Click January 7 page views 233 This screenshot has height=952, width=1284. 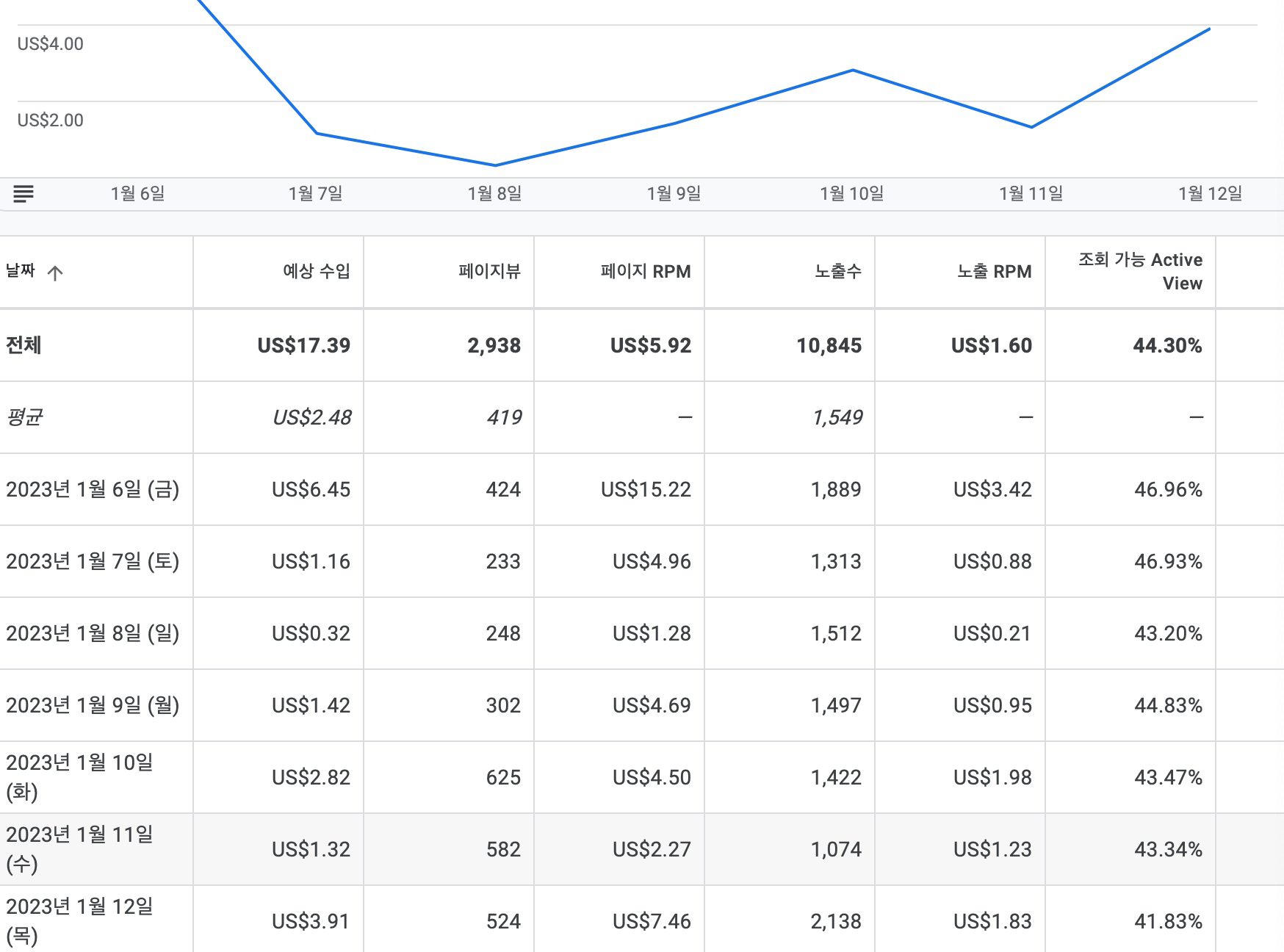pyautogui.click(x=503, y=561)
